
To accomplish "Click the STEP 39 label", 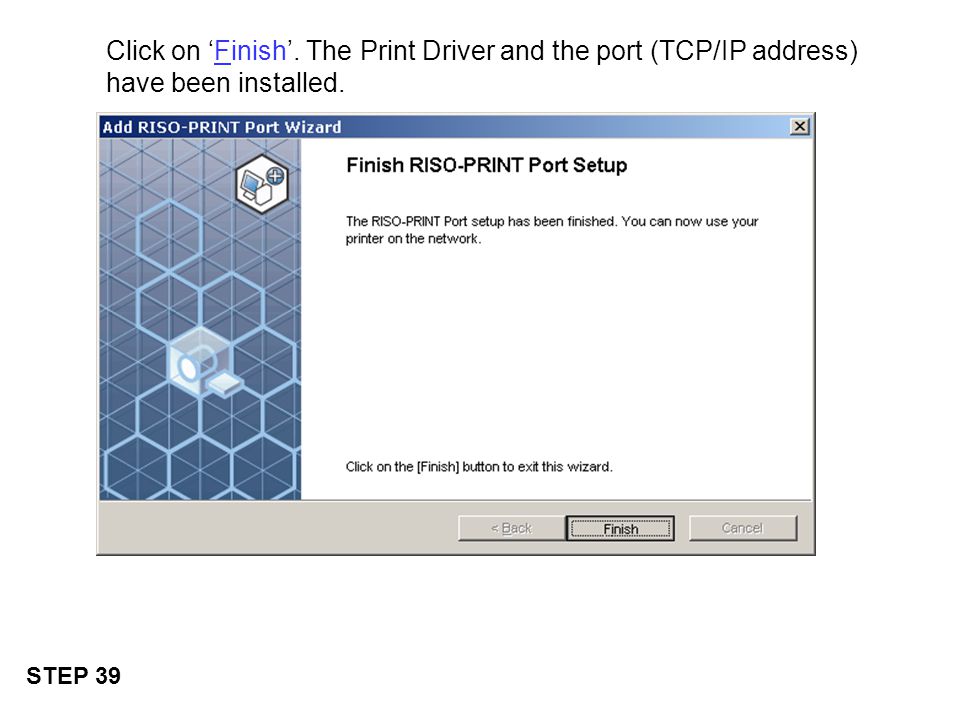I will pyautogui.click(x=73, y=676).
